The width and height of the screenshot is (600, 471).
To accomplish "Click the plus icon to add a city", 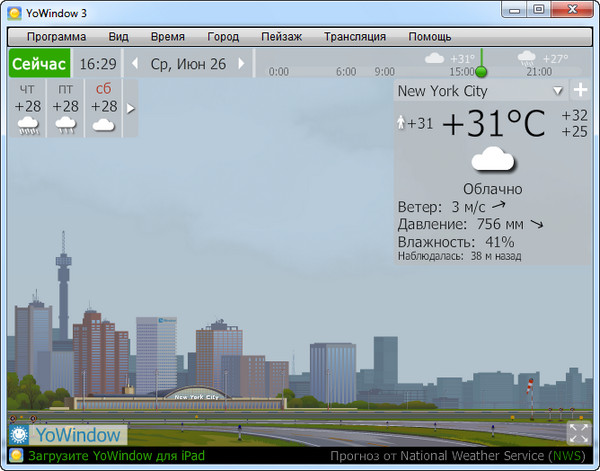I will pyautogui.click(x=580, y=90).
